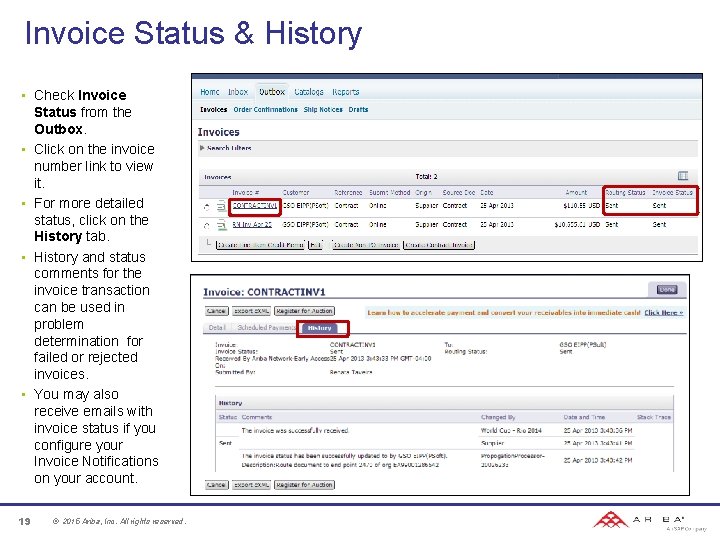Image resolution: width=720 pixels, height=540 pixels.
Task: Sort by Routing Status column header
Action: click(625, 192)
